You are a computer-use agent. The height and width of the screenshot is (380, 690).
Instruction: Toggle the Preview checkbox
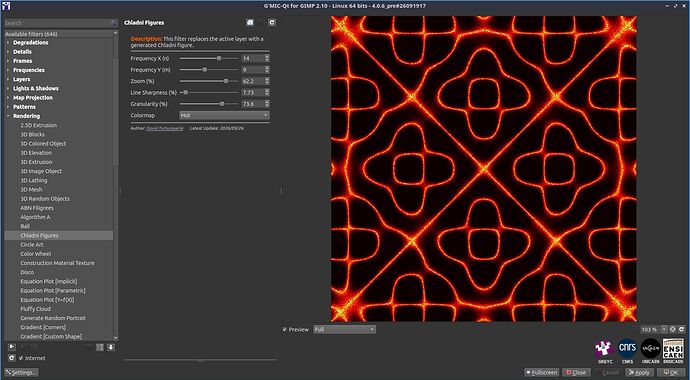coord(285,329)
